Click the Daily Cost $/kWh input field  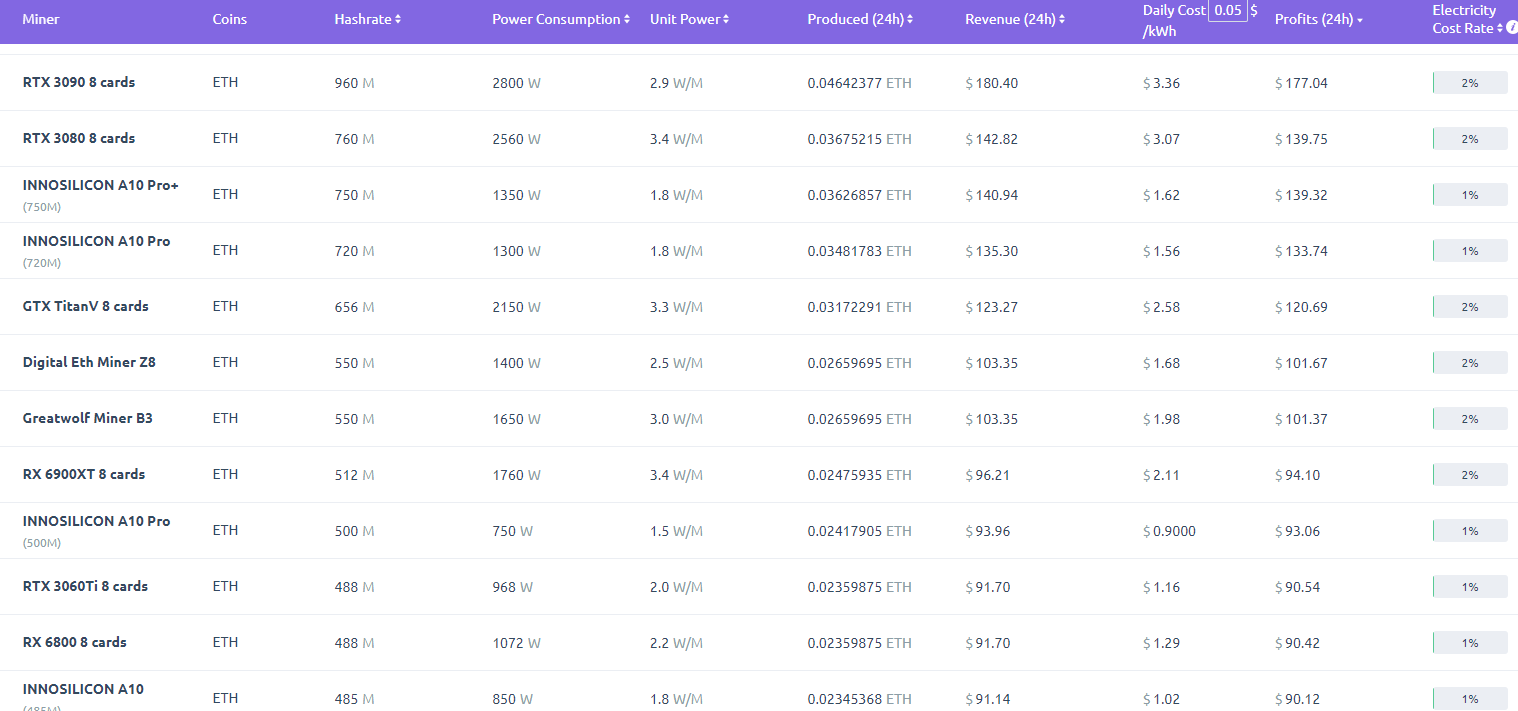(1227, 10)
